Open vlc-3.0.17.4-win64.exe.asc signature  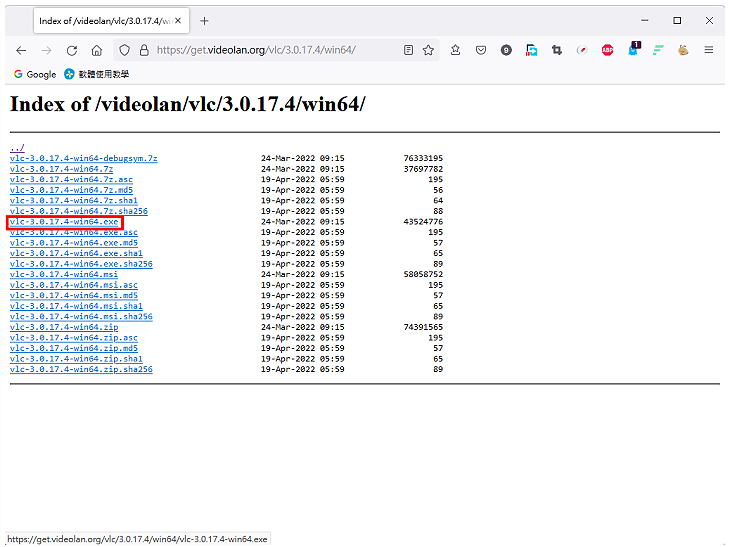74,232
